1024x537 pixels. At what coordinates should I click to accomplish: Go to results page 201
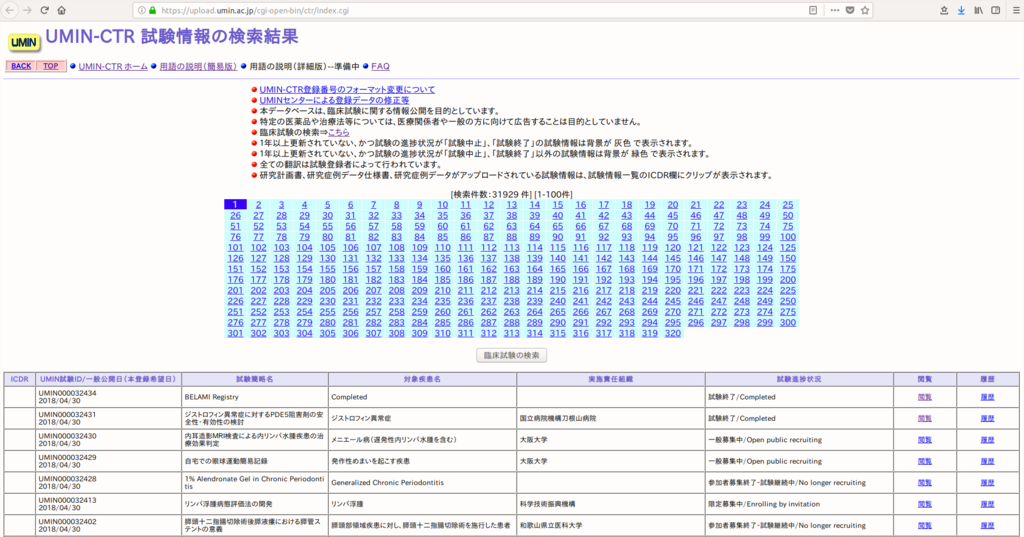pyautogui.click(x=235, y=291)
